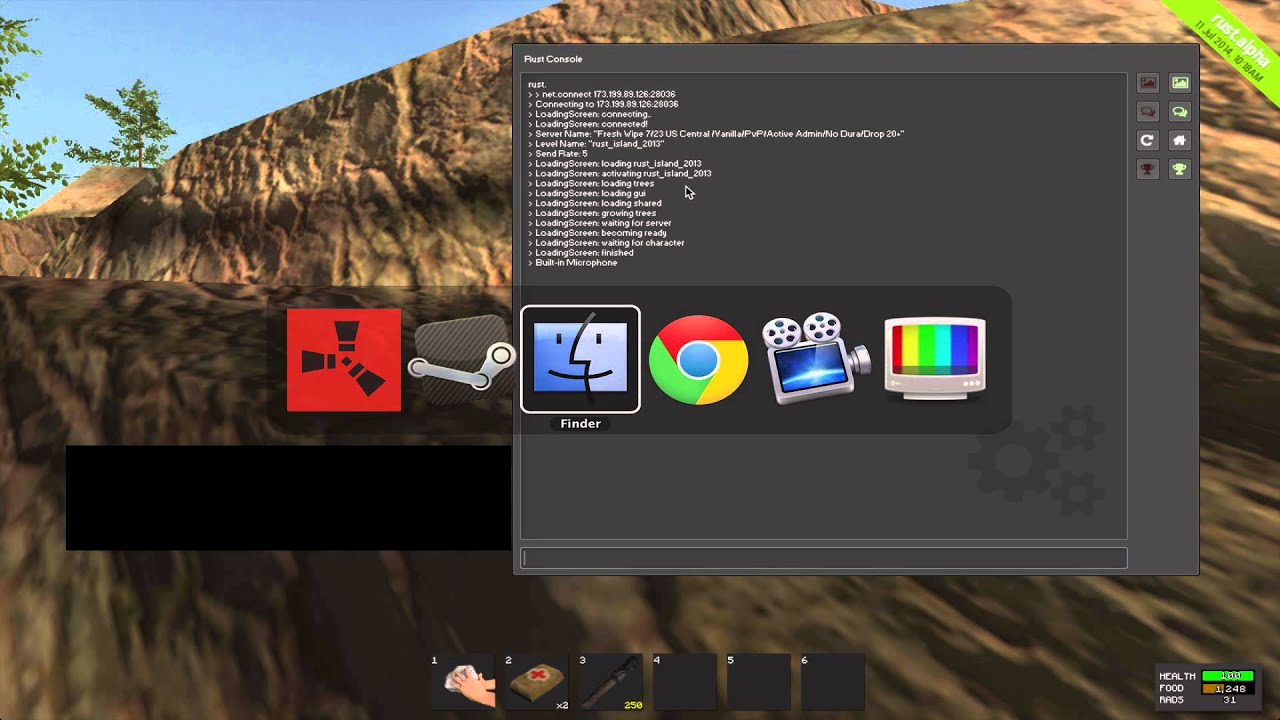Click the 'LoadingScreen: waiting for character' line
Screen dimensions: 1280x720
[x=606, y=243]
